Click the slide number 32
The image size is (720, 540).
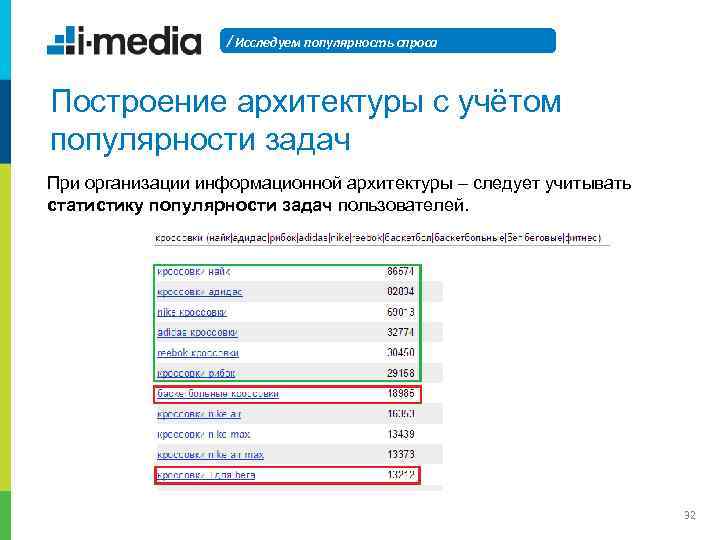coord(690,515)
